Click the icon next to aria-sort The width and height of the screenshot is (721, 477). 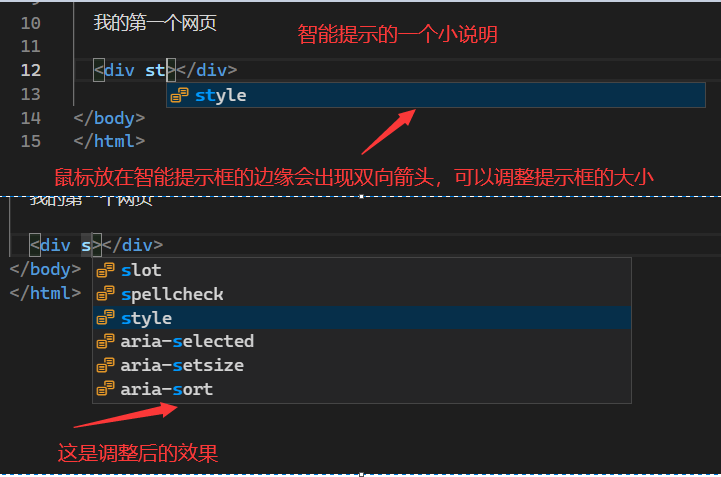(x=105, y=389)
